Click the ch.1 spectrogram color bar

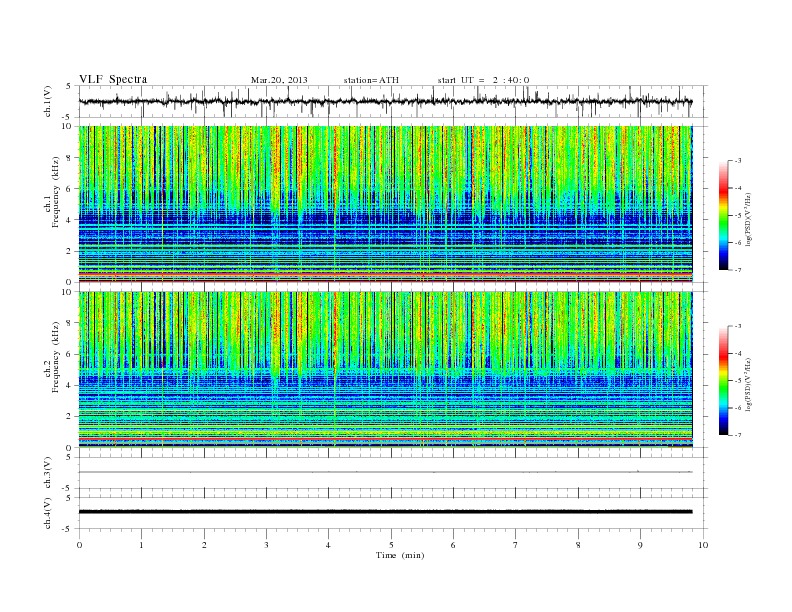click(x=723, y=215)
